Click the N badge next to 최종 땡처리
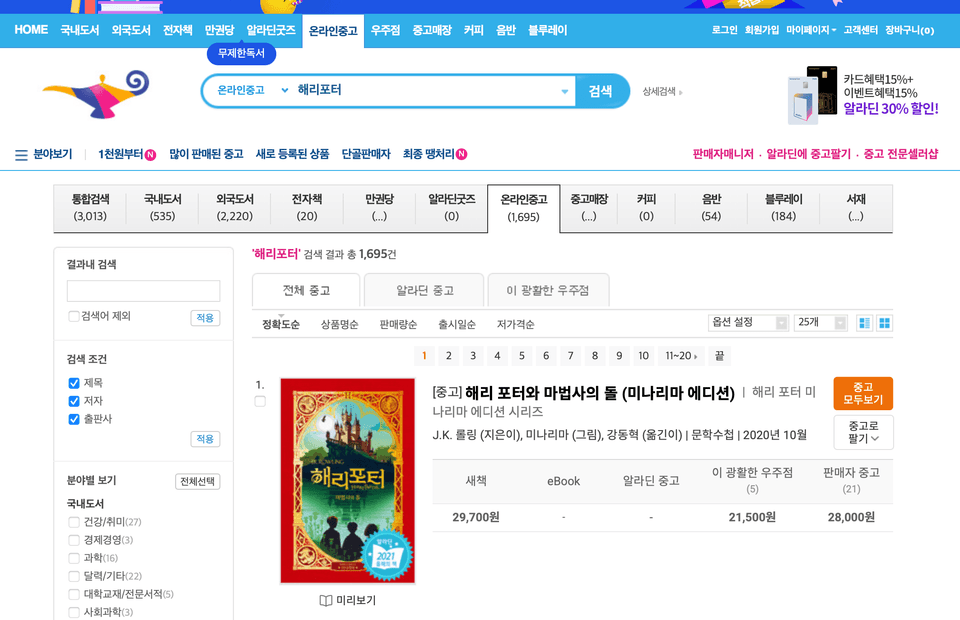The image size is (960, 620). 462,154
